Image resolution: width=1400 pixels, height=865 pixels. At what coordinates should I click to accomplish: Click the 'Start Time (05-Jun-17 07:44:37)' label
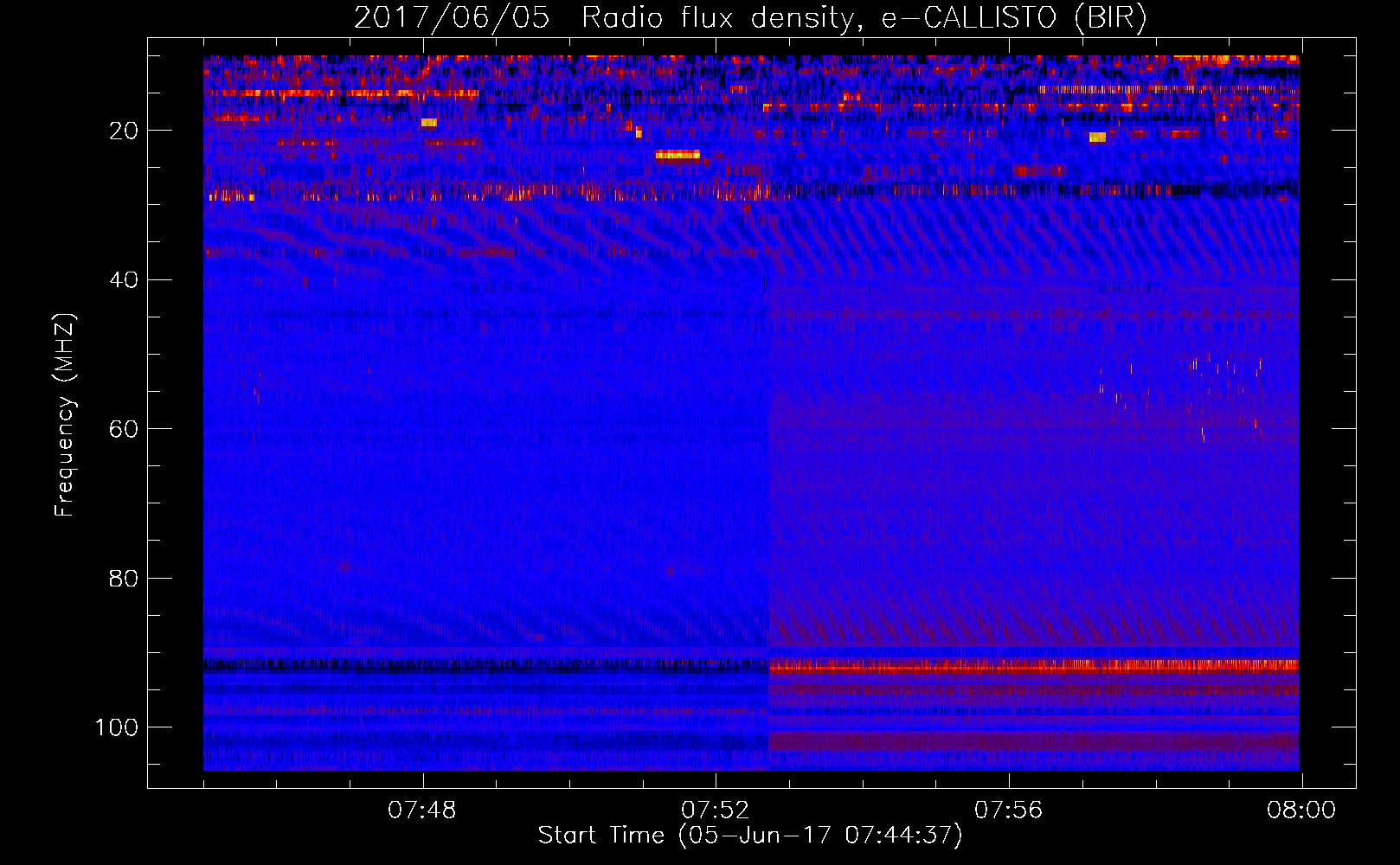click(x=750, y=836)
